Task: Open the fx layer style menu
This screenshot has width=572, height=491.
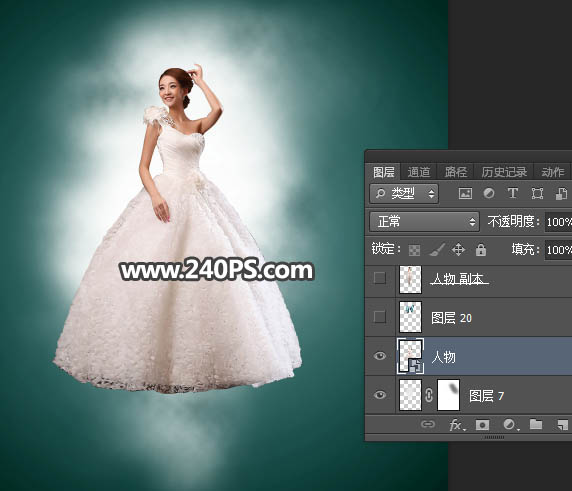Action: tap(457, 425)
